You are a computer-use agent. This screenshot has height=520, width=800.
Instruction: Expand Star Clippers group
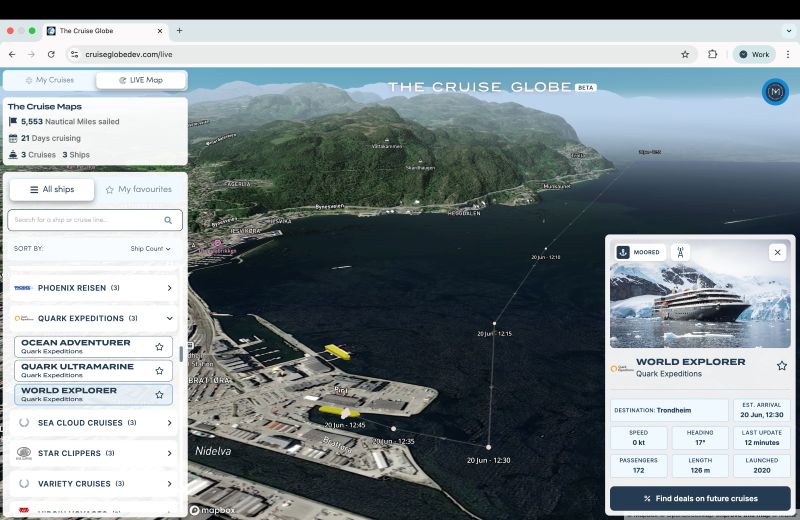94,453
